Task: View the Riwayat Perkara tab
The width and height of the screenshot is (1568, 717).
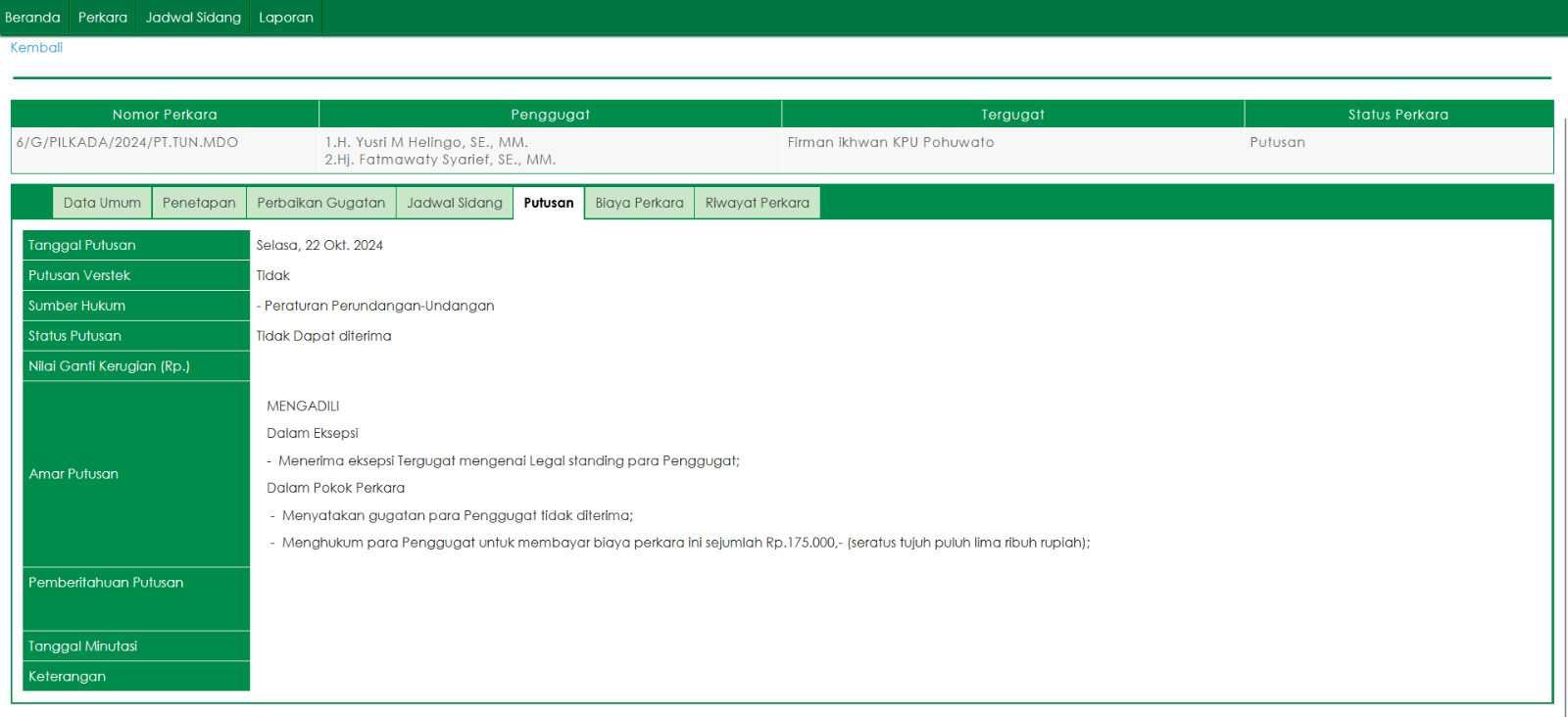Action: (758, 203)
